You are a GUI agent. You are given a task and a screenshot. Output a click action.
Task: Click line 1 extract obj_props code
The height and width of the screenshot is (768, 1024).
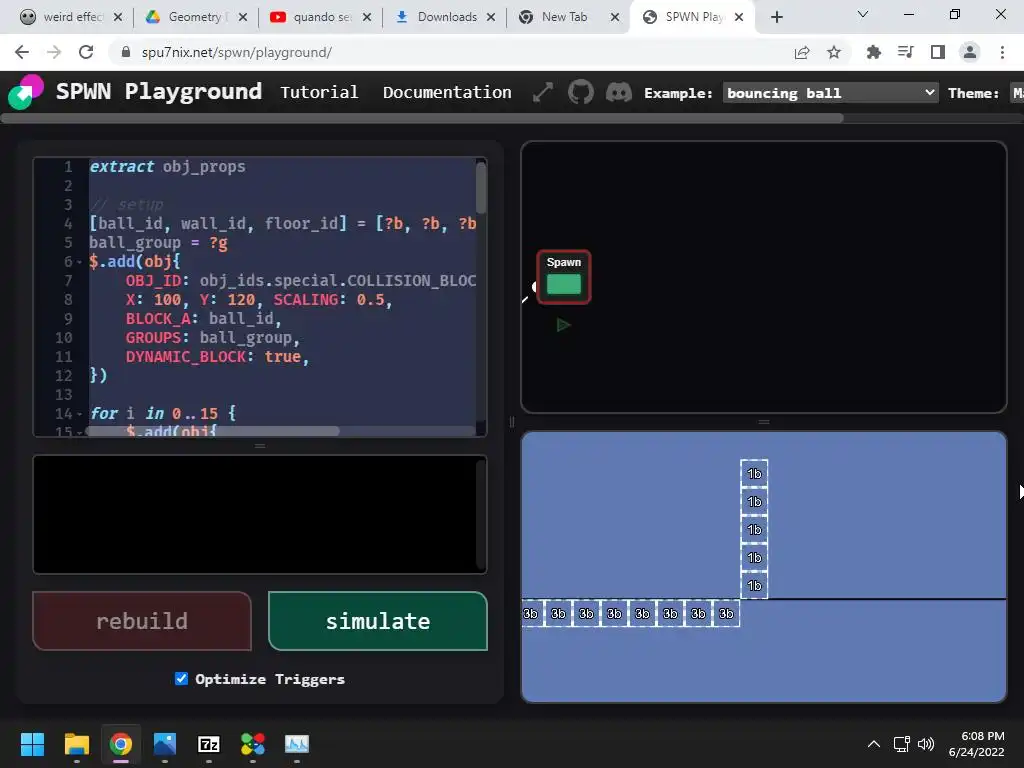pos(167,167)
